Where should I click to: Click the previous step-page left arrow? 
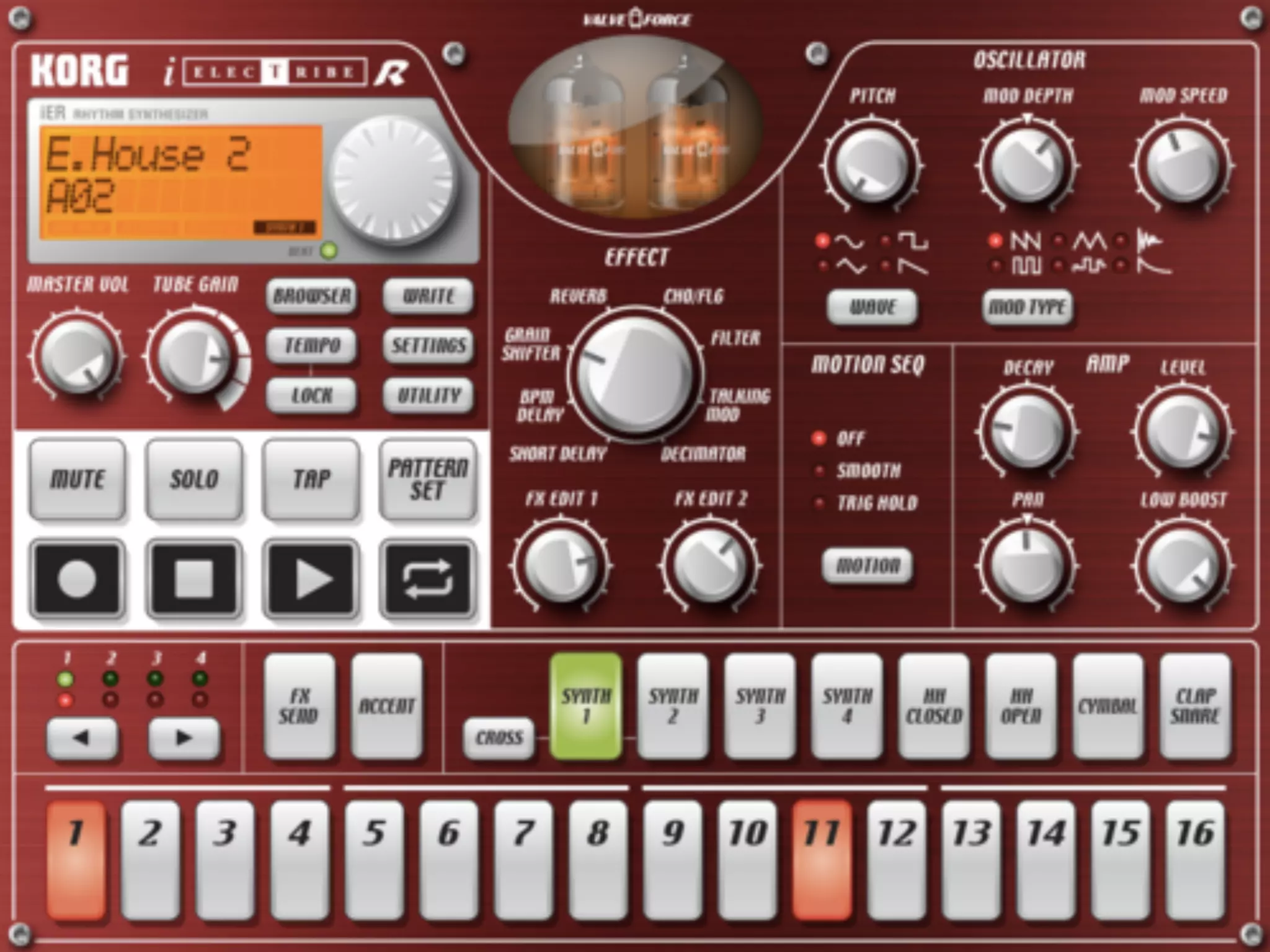[82, 738]
